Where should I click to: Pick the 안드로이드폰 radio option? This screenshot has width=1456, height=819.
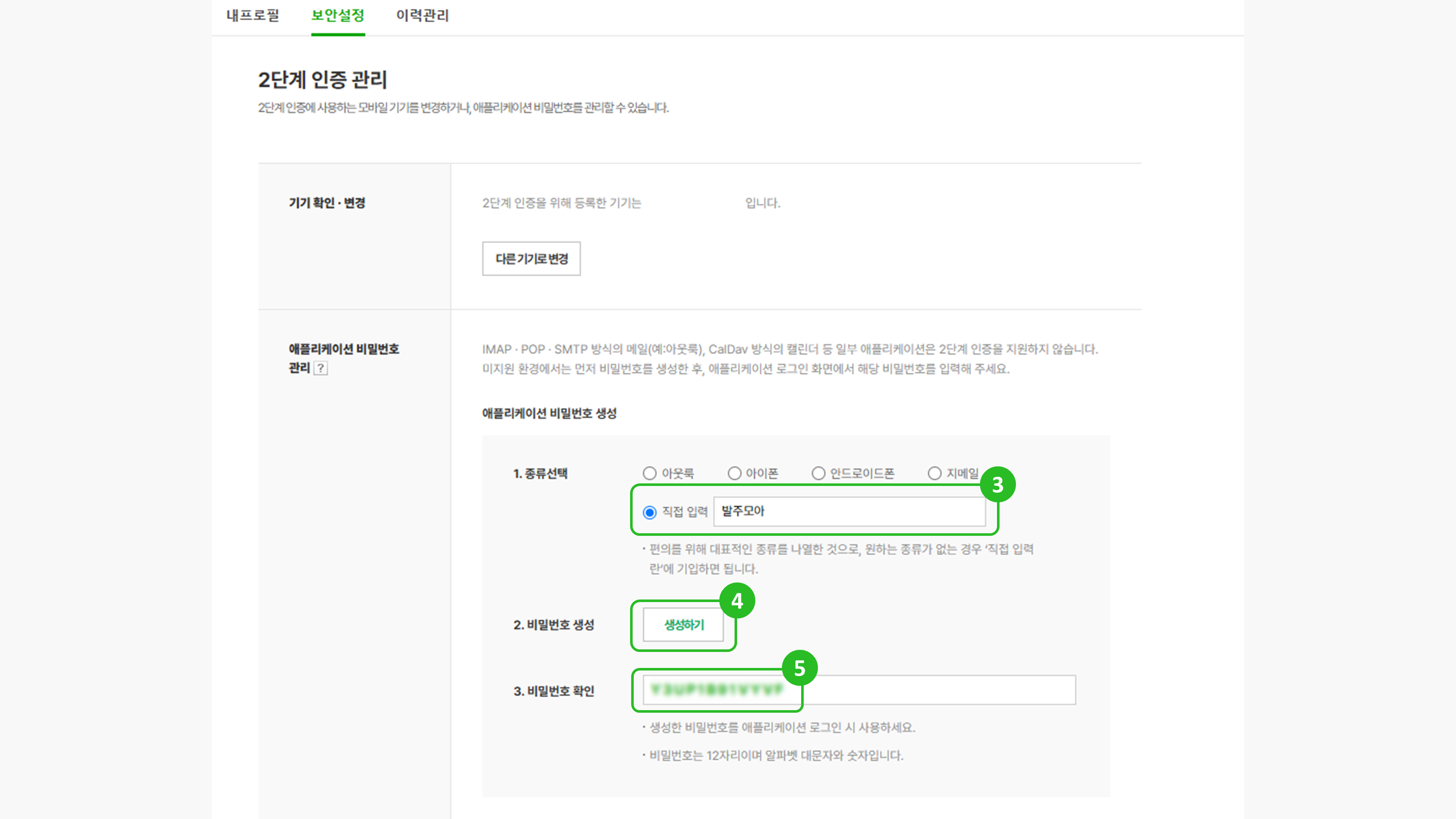pos(818,474)
